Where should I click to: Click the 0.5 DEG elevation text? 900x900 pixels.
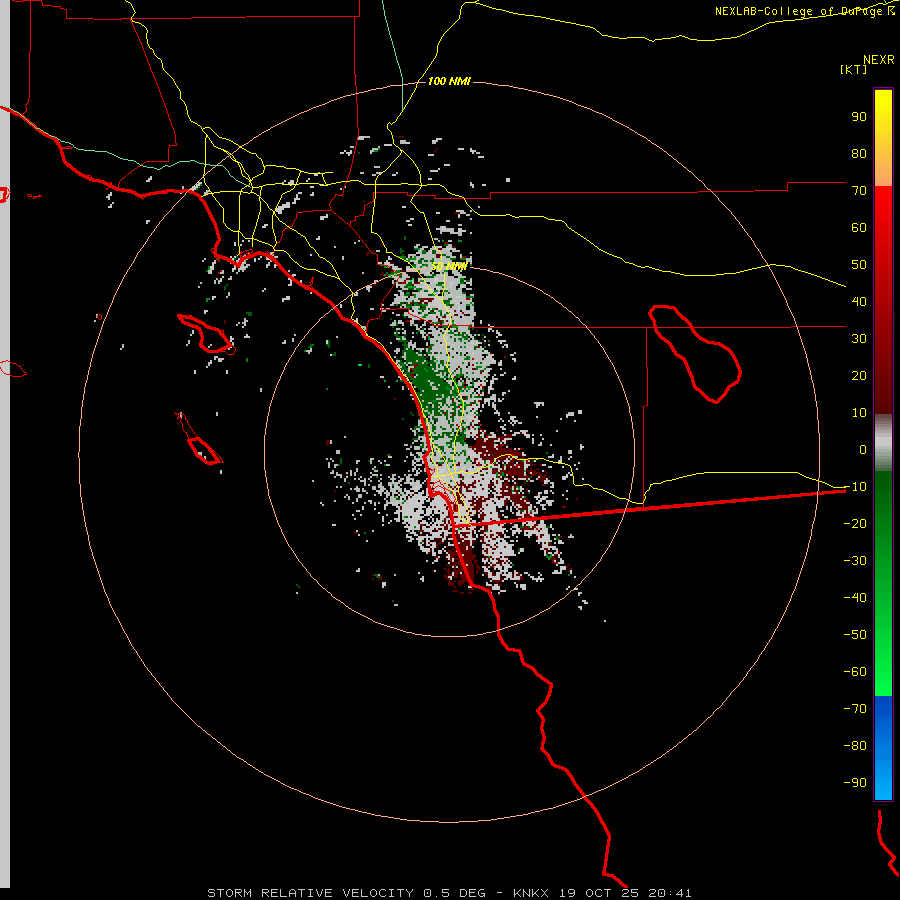(454, 893)
